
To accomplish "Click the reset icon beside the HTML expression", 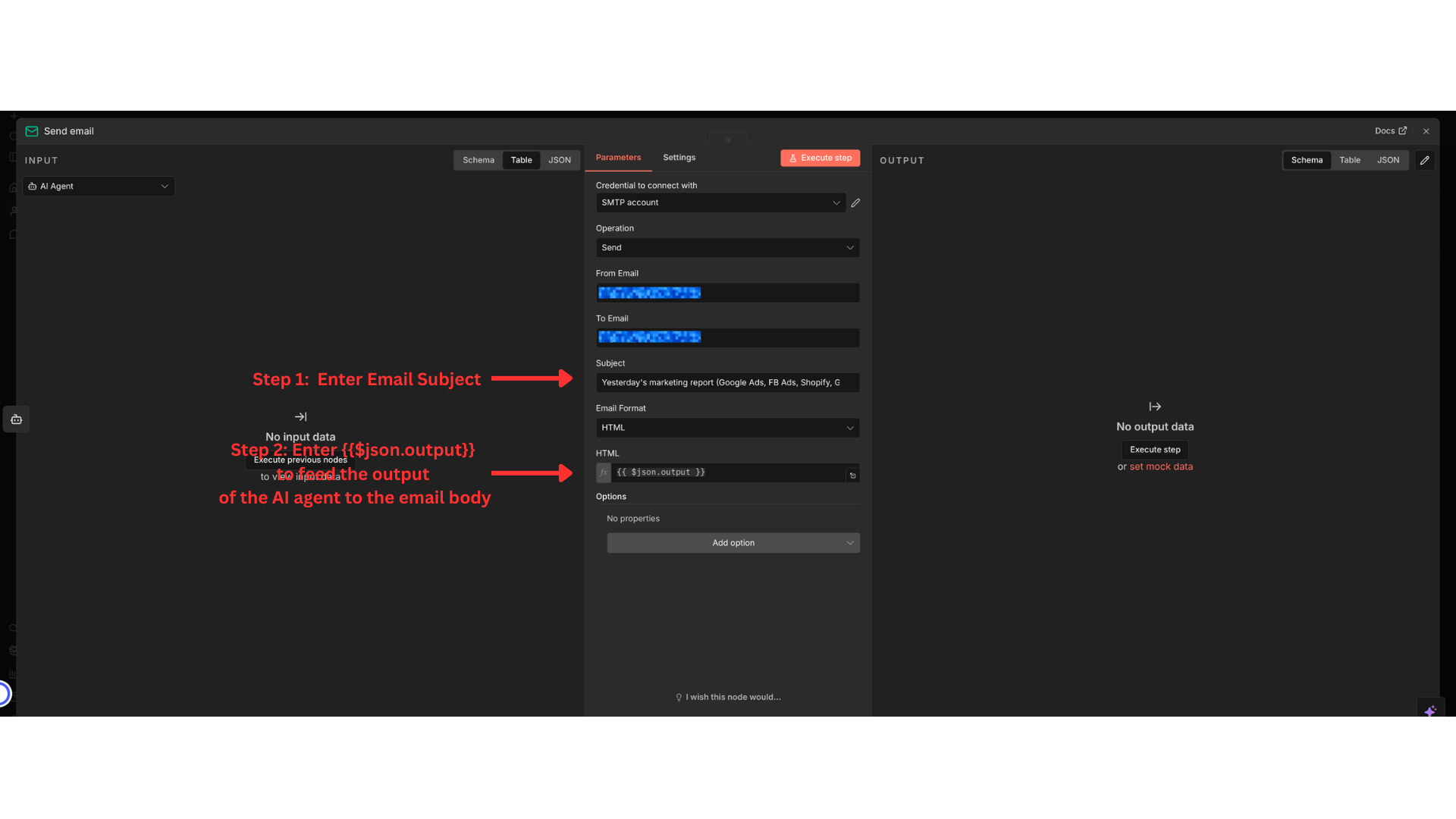I will 852,474.
